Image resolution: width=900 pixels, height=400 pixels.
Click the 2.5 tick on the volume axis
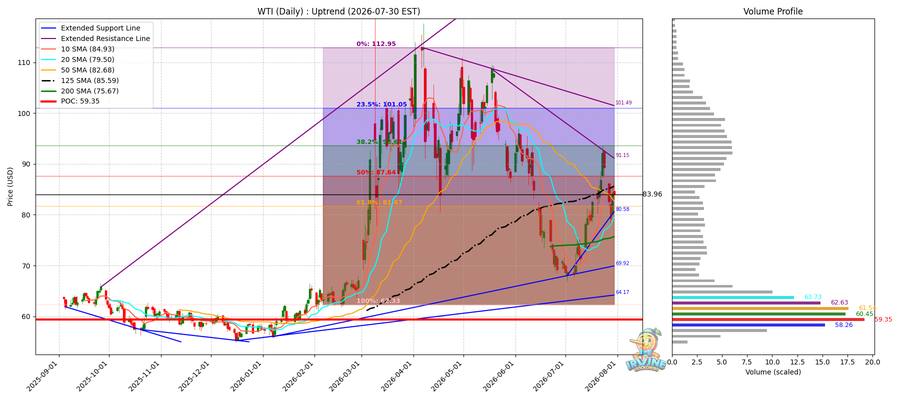click(x=697, y=362)
